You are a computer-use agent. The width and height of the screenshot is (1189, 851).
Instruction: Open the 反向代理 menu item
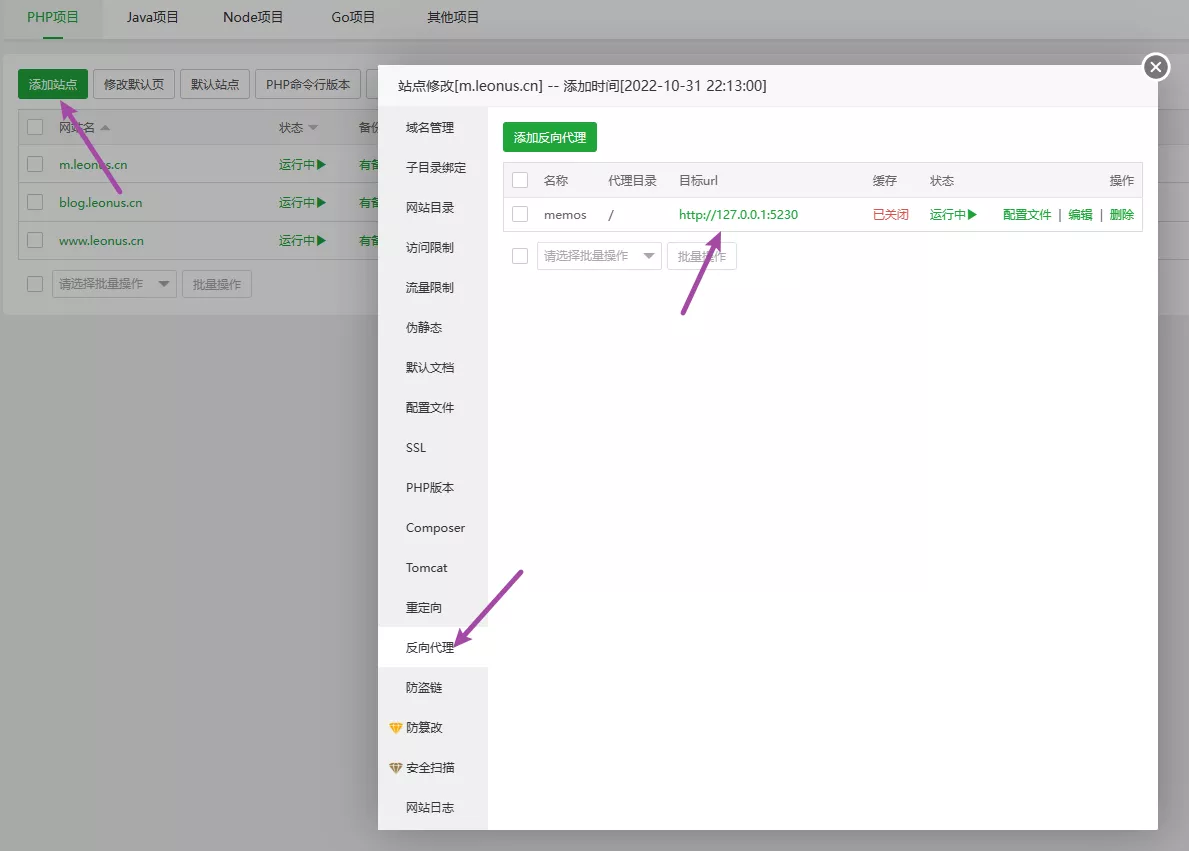coord(430,648)
